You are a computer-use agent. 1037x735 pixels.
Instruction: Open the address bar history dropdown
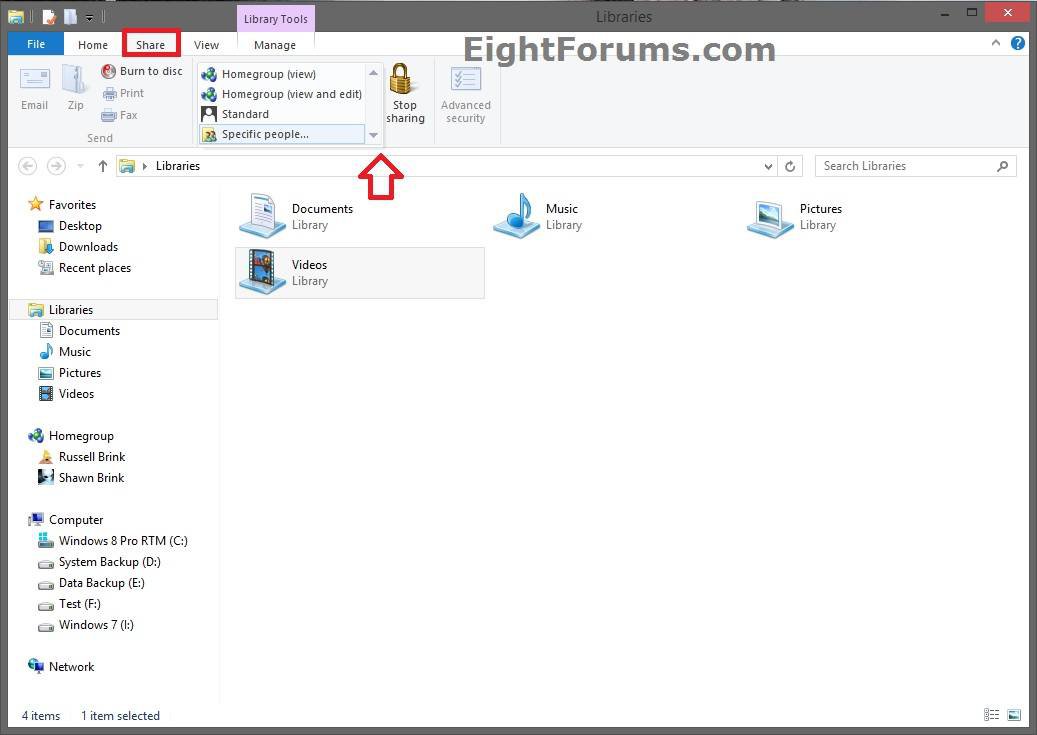click(768, 166)
